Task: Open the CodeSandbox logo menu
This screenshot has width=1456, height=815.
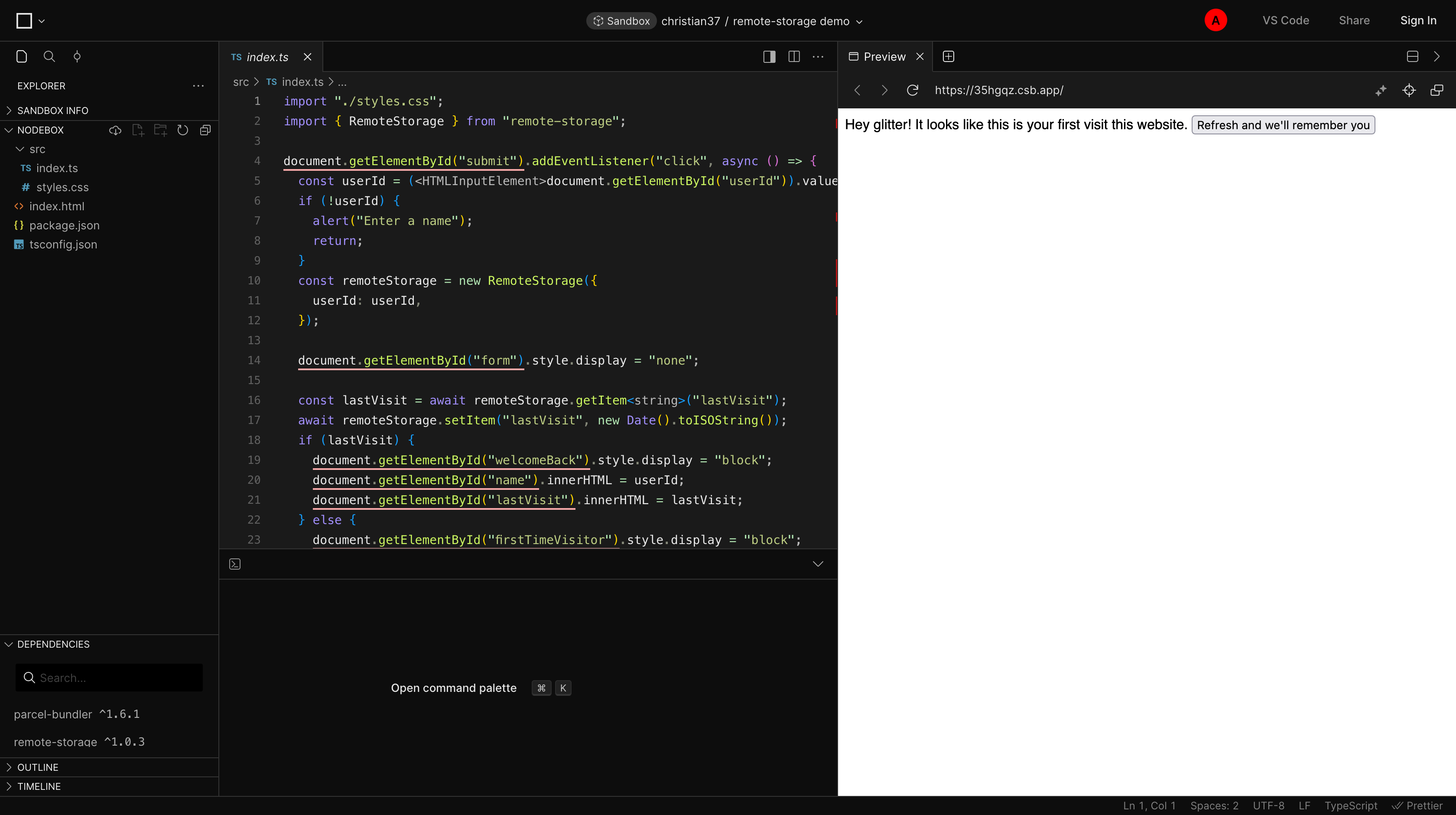Action: click(x=24, y=21)
